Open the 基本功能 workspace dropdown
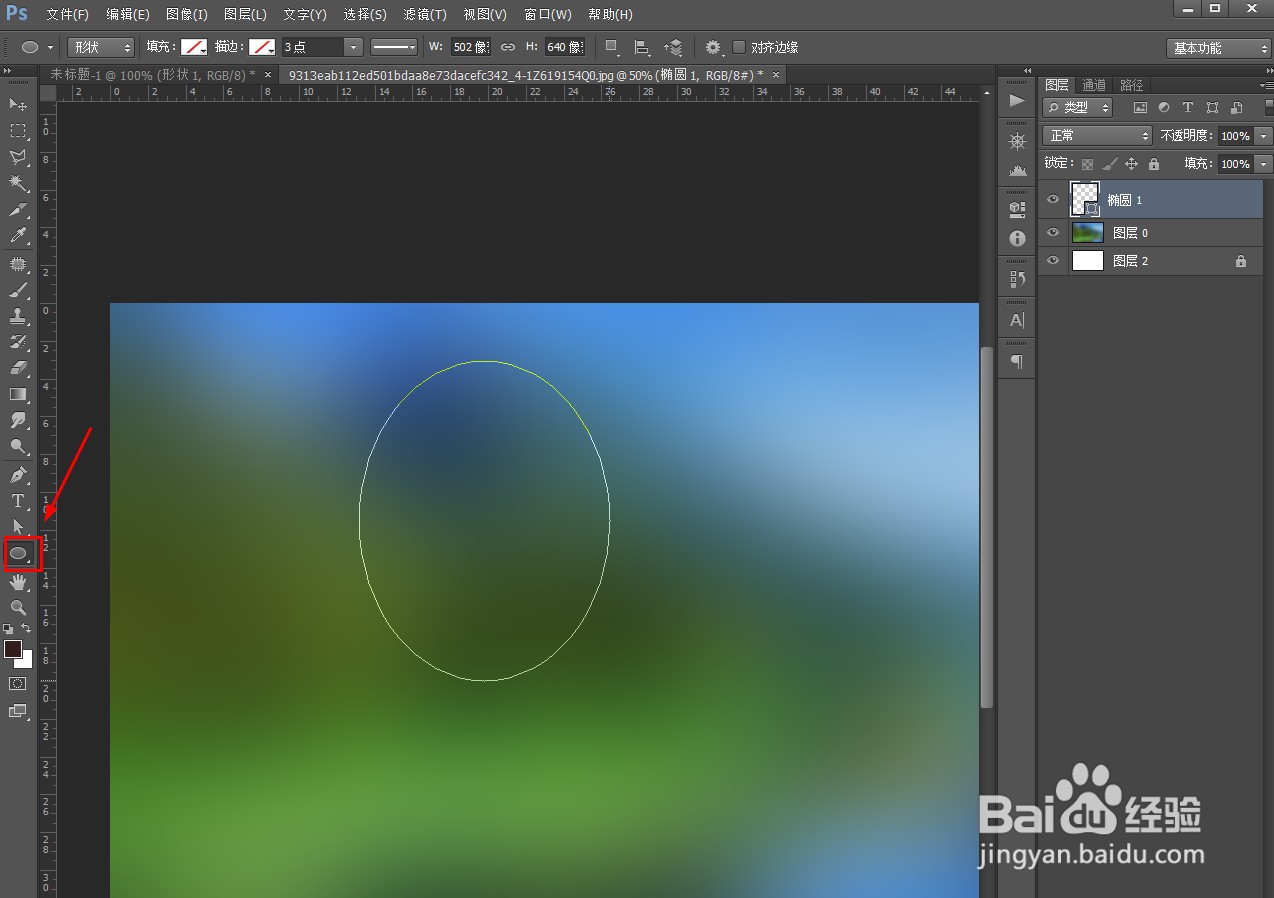The width and height of the screenshot is (1274, 898). pyautogui.click(x=1219, y=48)
